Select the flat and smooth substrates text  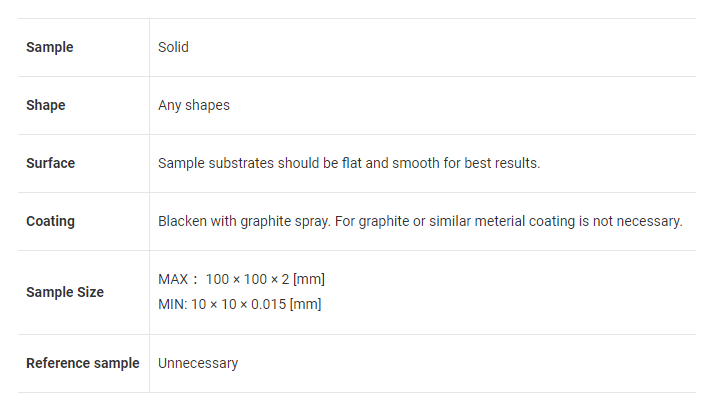pyautogui.click(x=349, y=163)
